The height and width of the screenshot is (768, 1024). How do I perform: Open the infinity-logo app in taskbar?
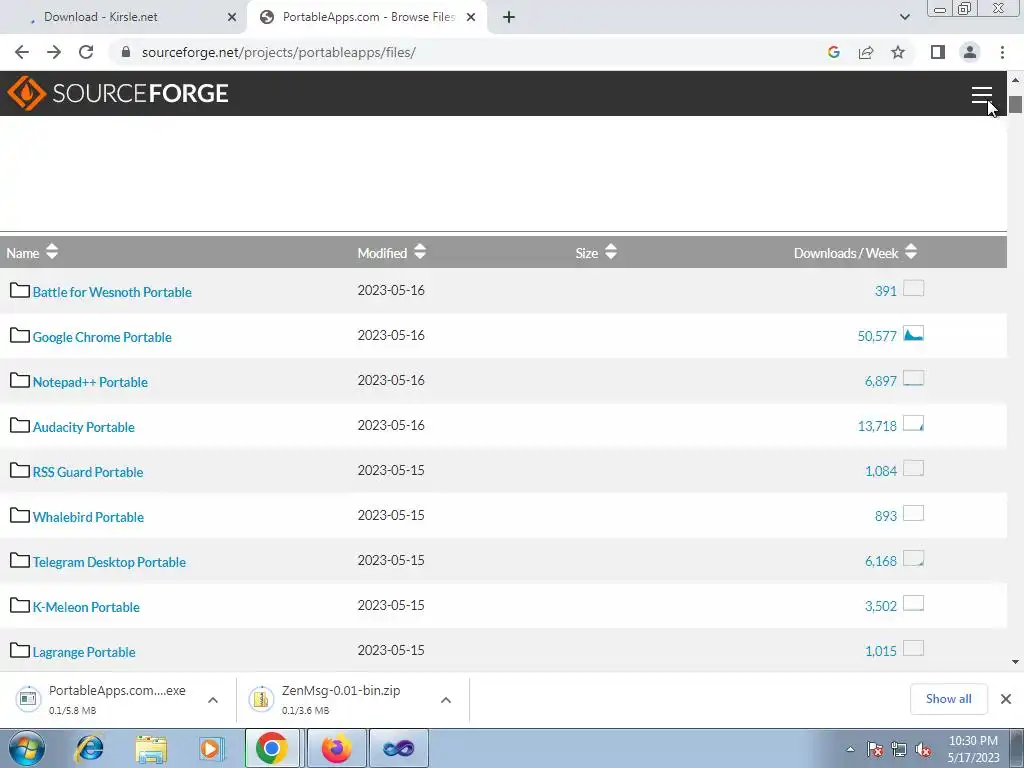point(398,748)
